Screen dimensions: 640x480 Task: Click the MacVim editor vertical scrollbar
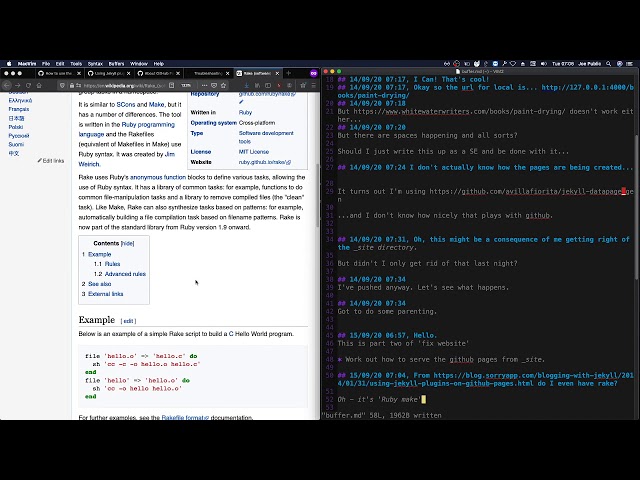(x=636, y=207)
